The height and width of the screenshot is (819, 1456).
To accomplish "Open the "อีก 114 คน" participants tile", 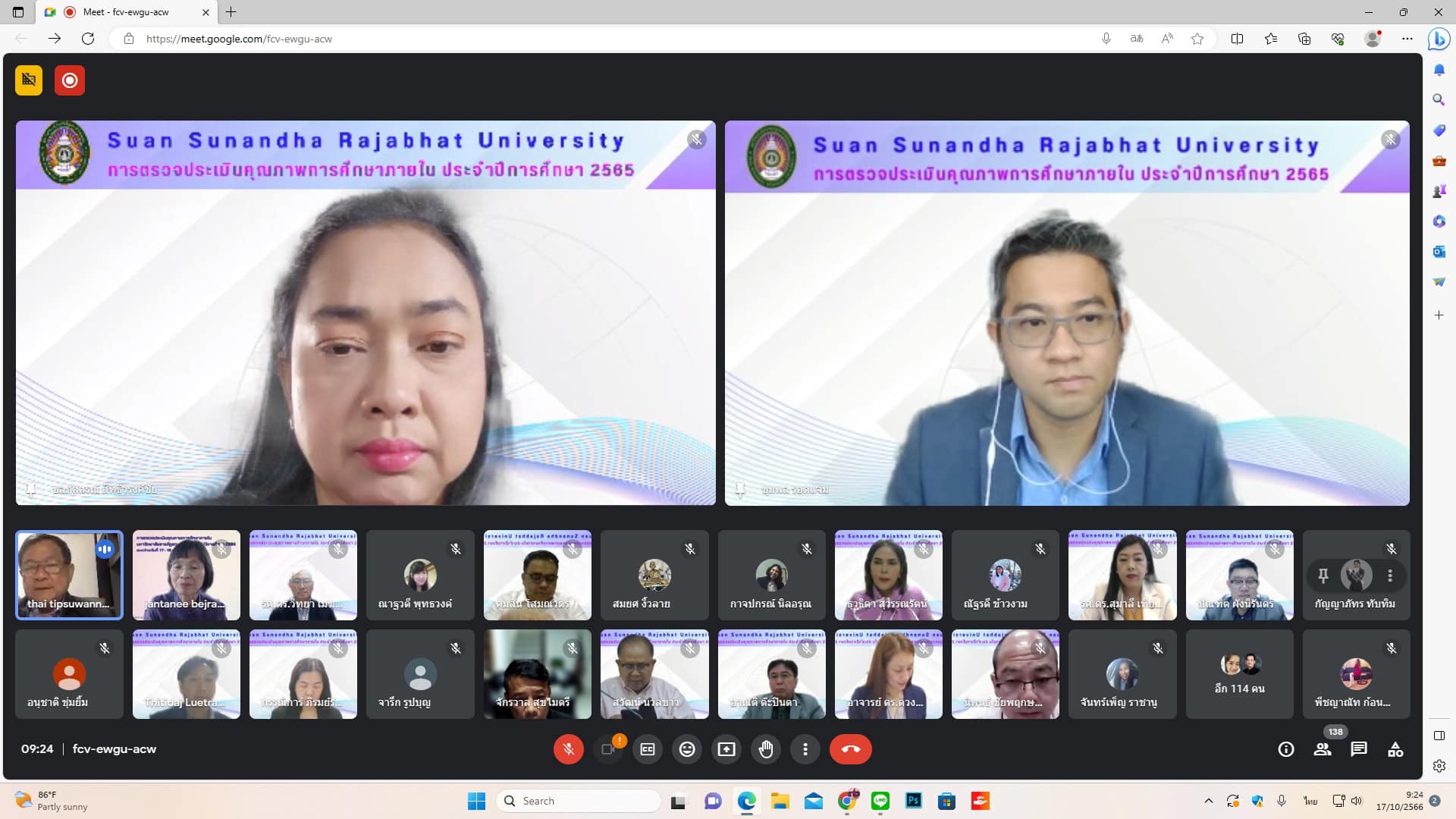I will [1239, 674].
